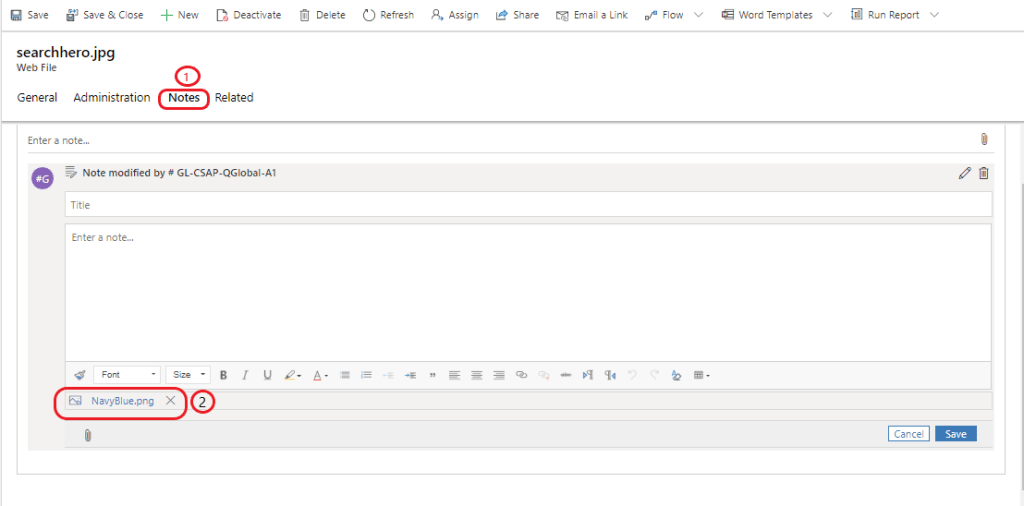Cancel the note editing

coord(908,434)
